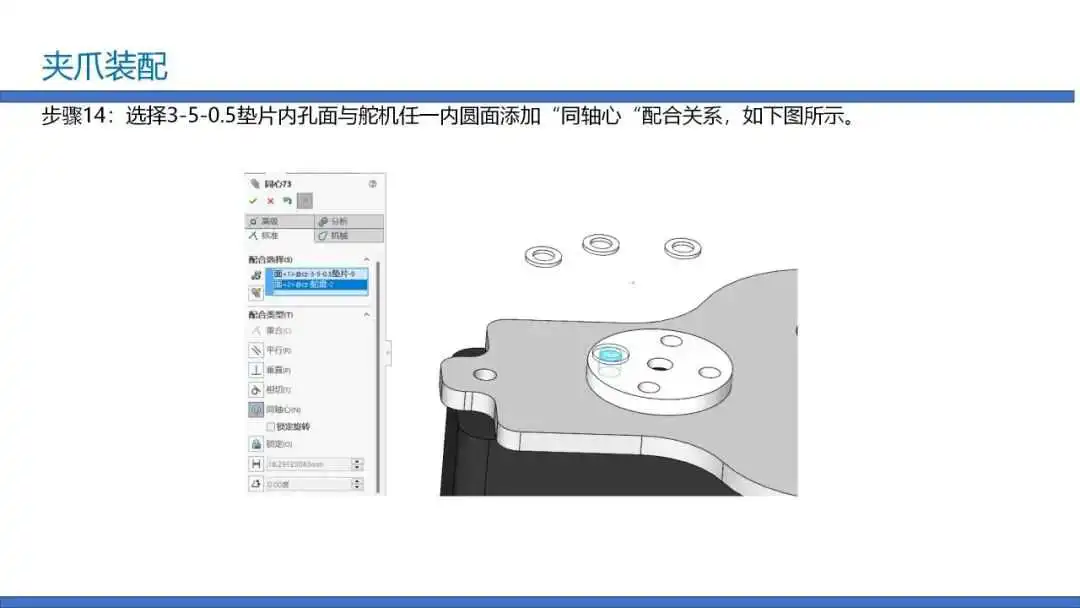Toggle the keep-visible pushpin icon
The width and height of the screenshot is (1080, 608).
(305, 201)
